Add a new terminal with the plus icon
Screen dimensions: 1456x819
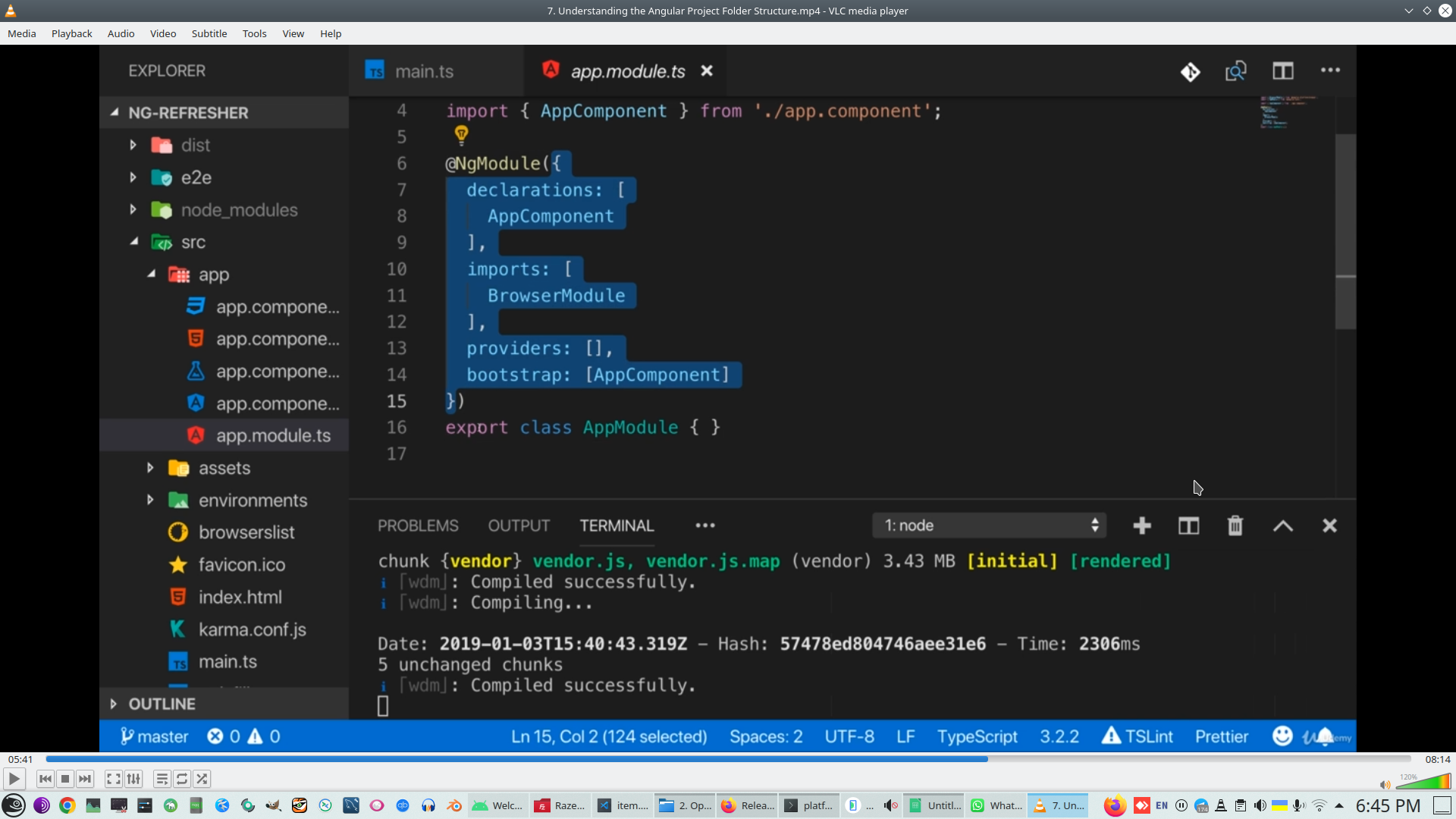point(1142,525)
